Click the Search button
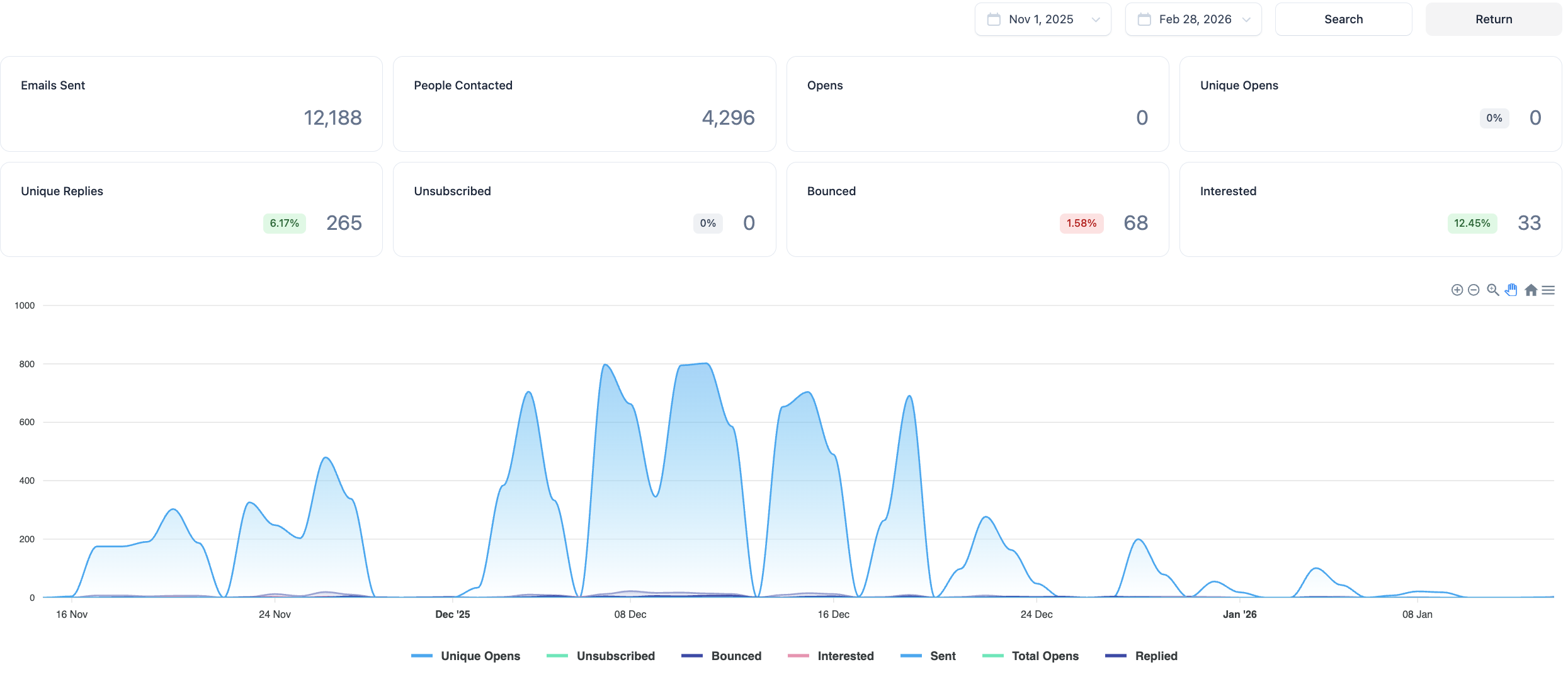The image size is (1568, 684). 1343,20
